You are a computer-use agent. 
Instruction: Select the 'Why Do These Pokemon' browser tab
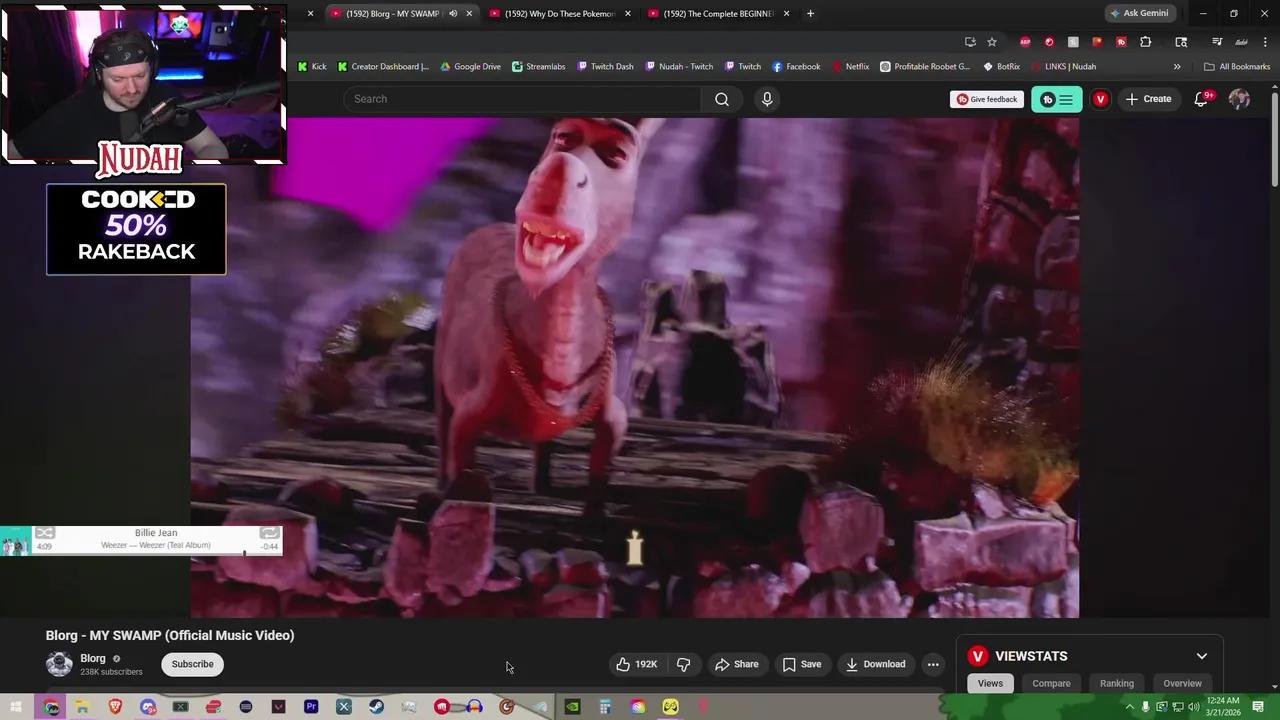click(x=560, y=13)
